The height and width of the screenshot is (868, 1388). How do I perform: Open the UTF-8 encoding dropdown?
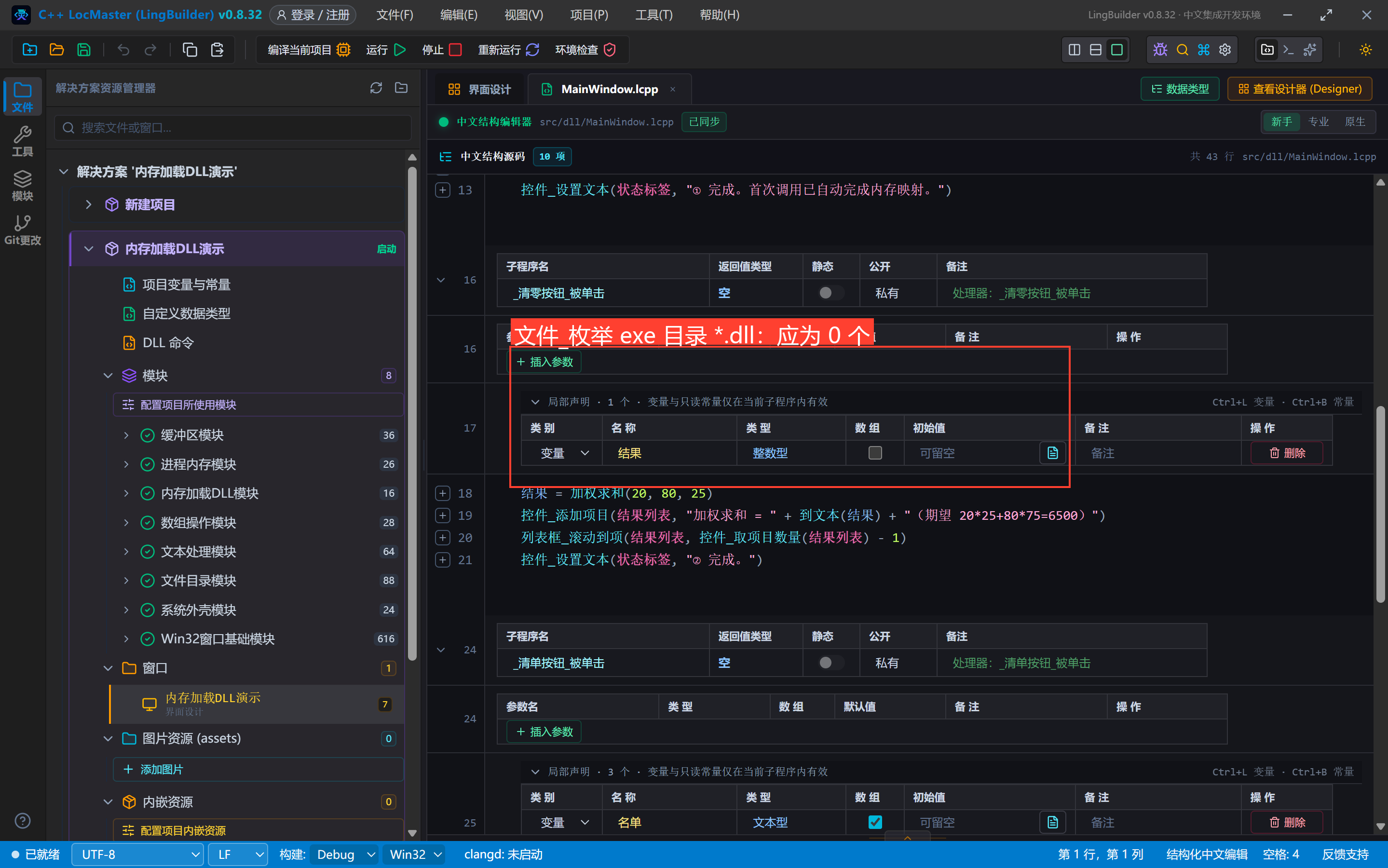138,854
